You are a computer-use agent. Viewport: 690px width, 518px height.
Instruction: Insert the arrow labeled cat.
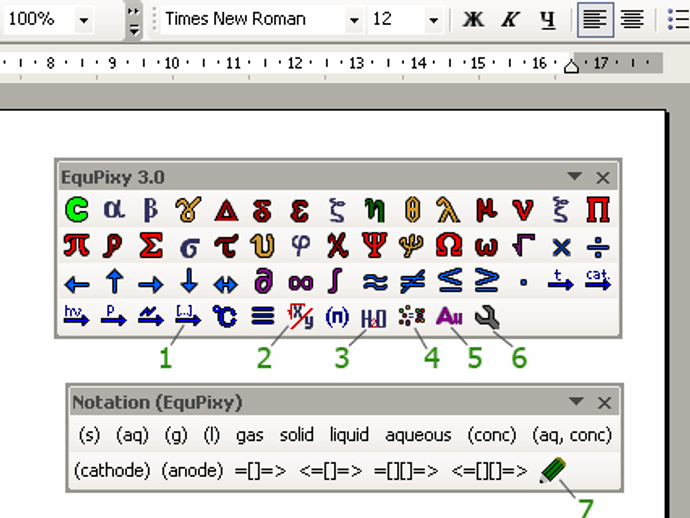(x=598, y=280)
